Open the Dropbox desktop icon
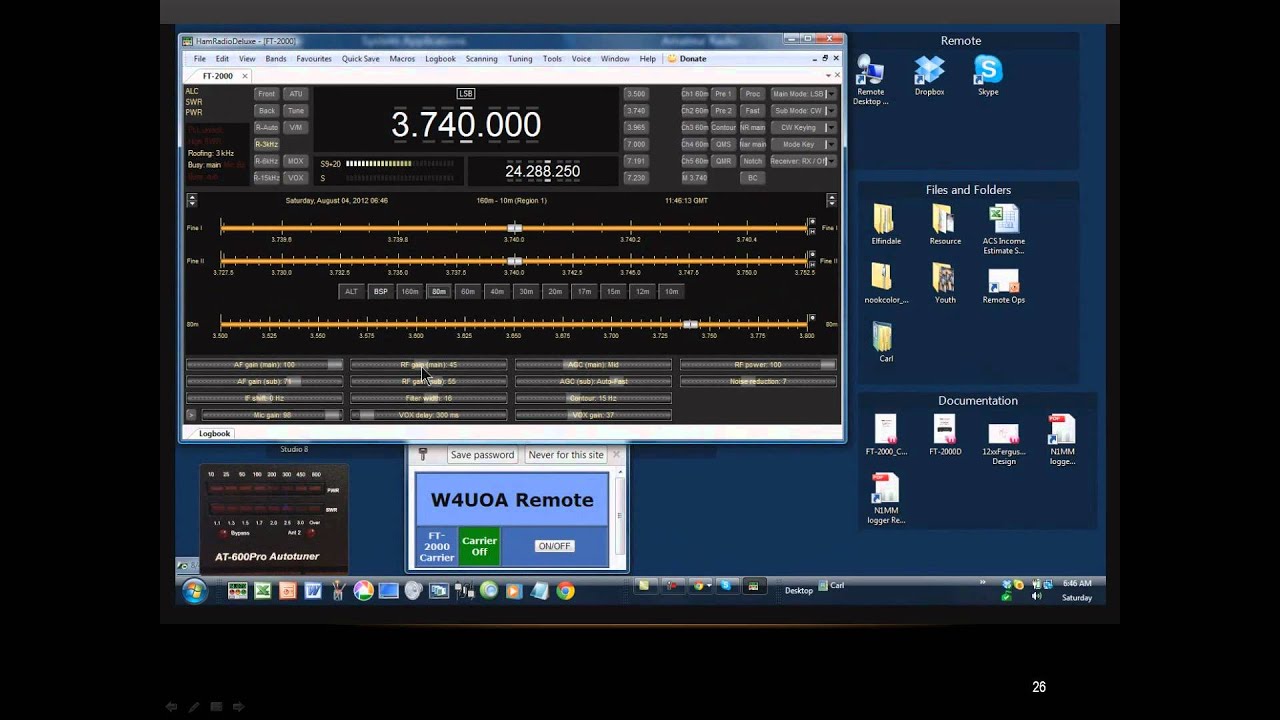 point(929,70)
